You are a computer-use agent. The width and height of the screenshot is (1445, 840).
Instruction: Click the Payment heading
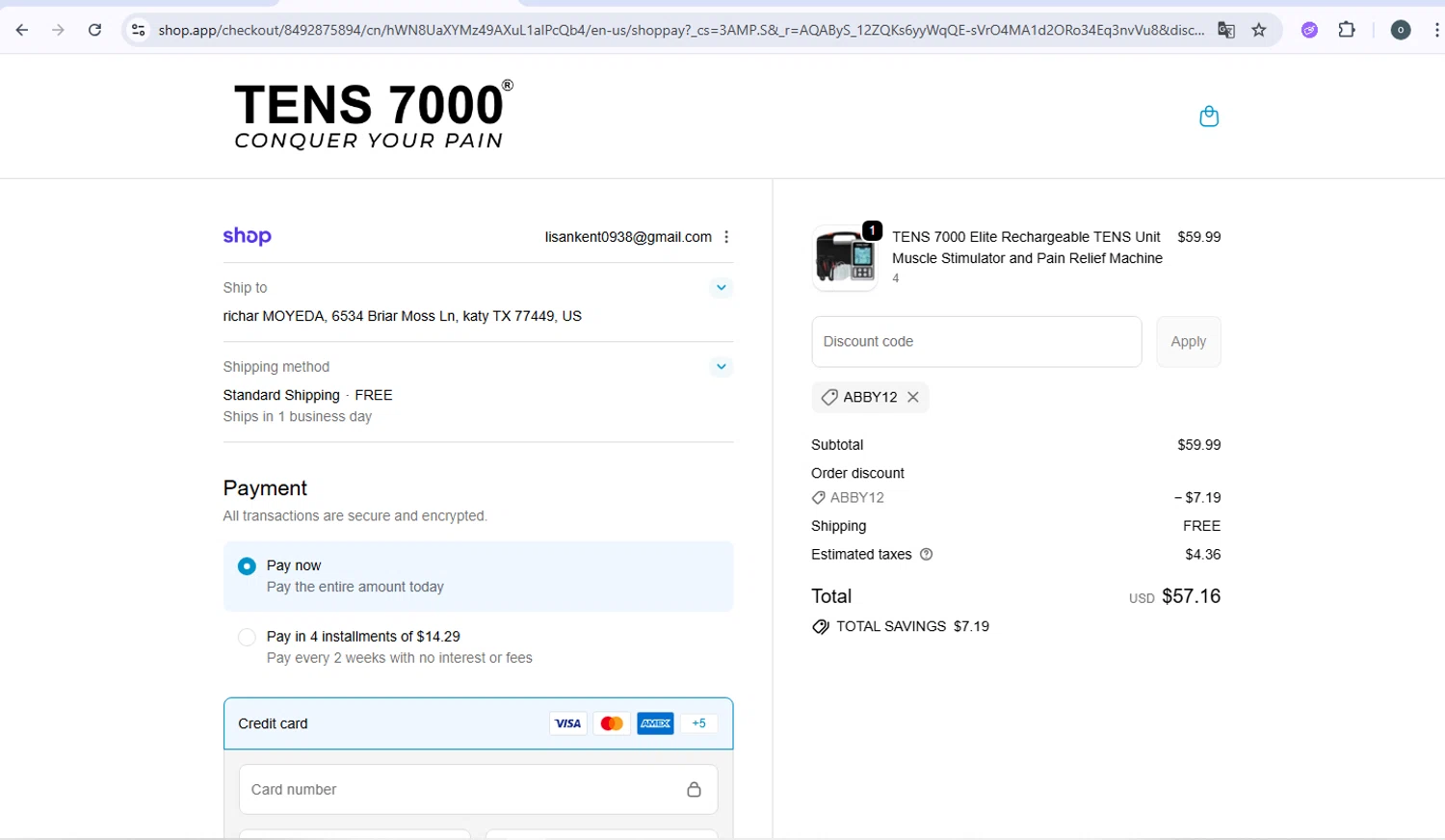[265, 488]
